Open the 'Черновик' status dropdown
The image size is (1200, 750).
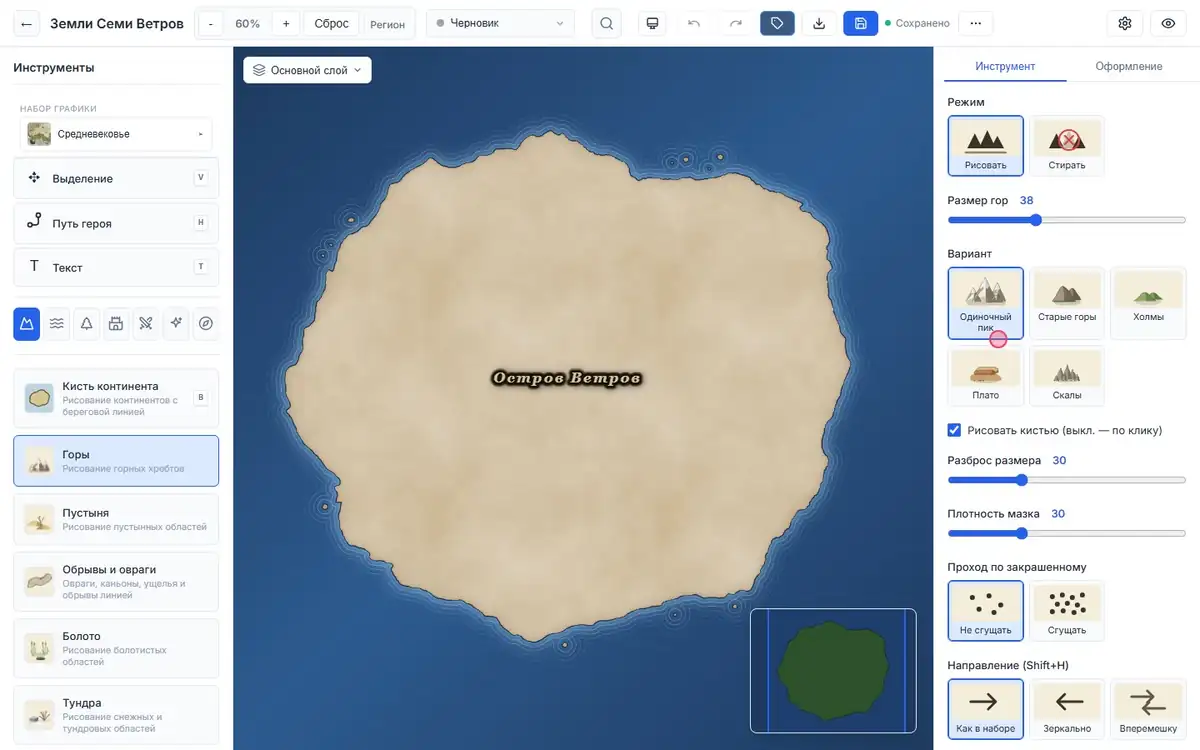pyautogui.click(x=501, y=23)
